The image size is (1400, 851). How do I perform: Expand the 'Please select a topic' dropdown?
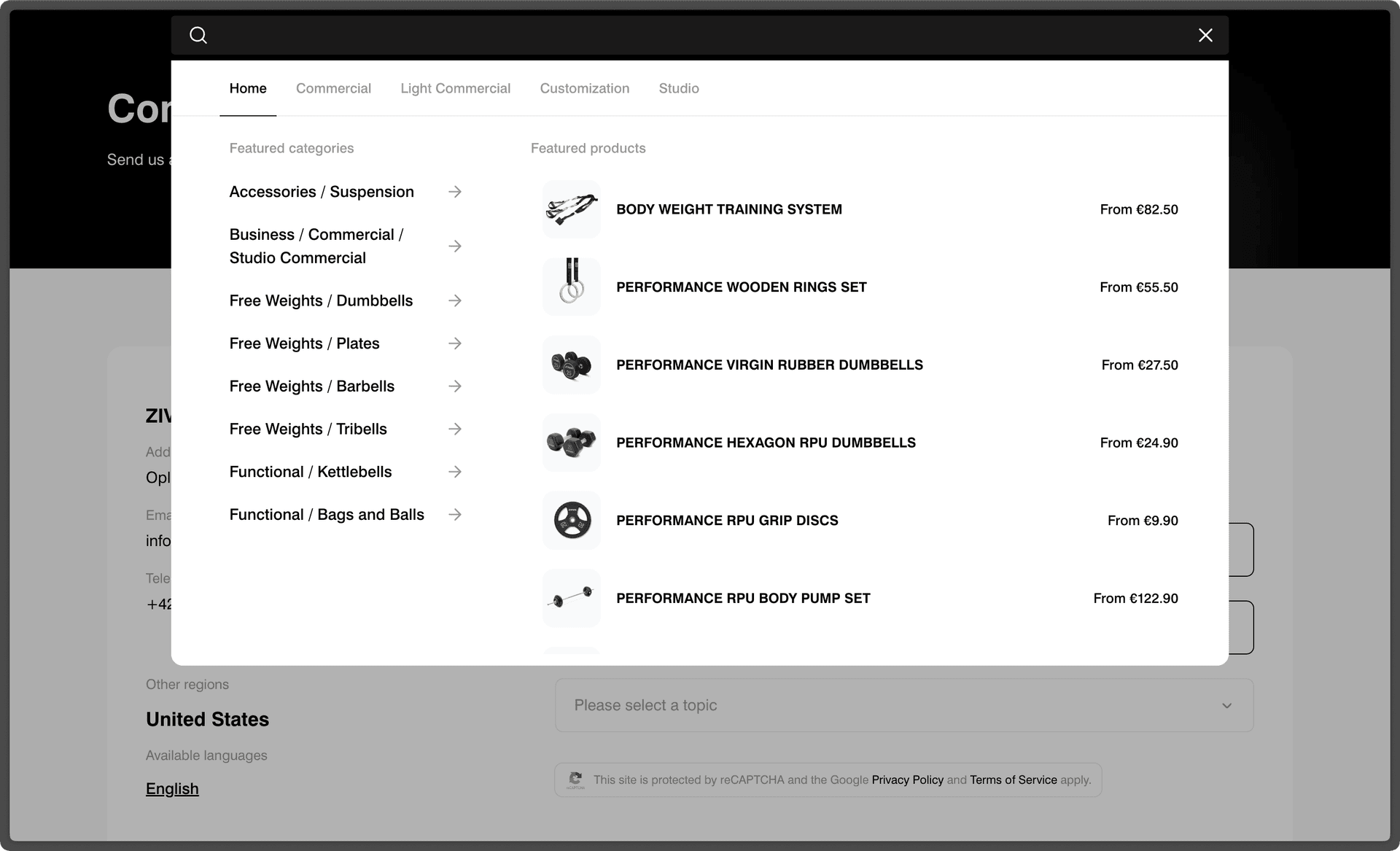(903, 705)
